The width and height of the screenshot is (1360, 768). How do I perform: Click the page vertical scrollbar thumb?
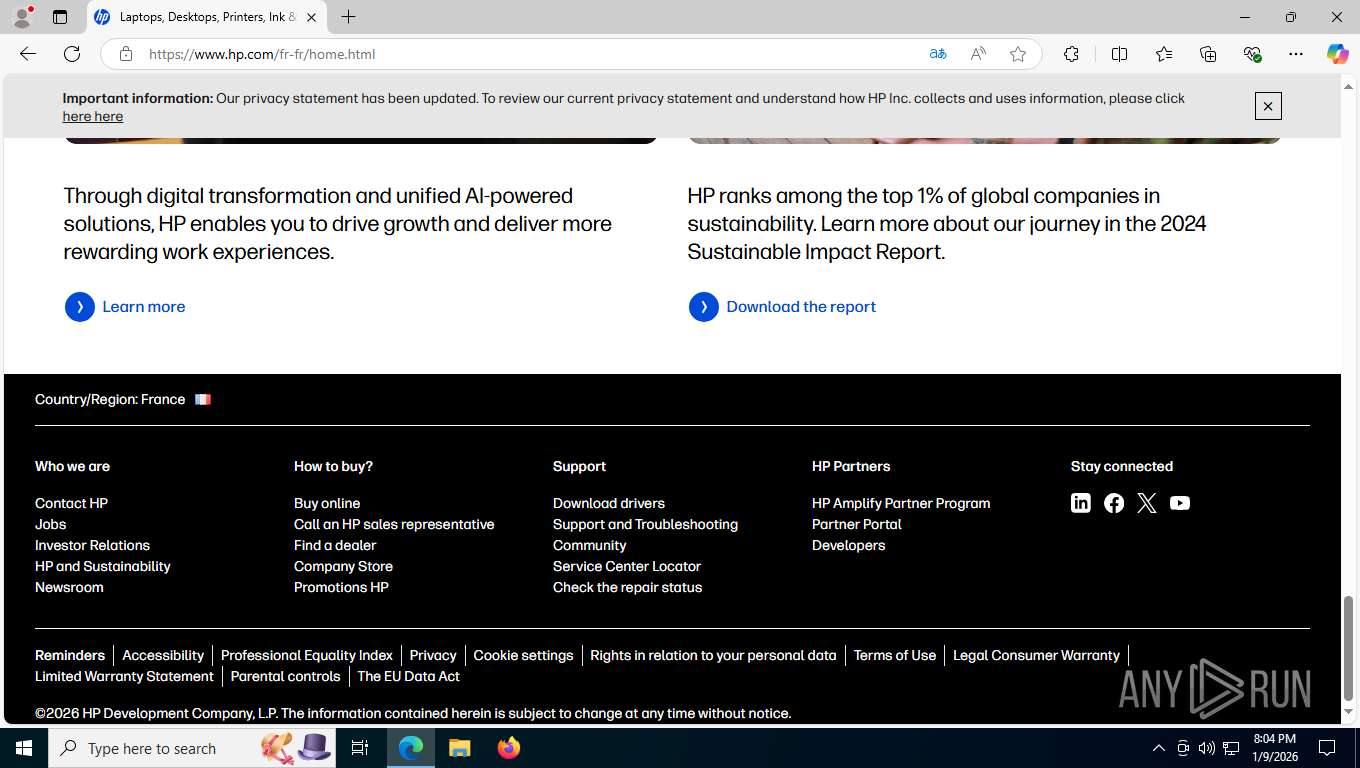1349,648
